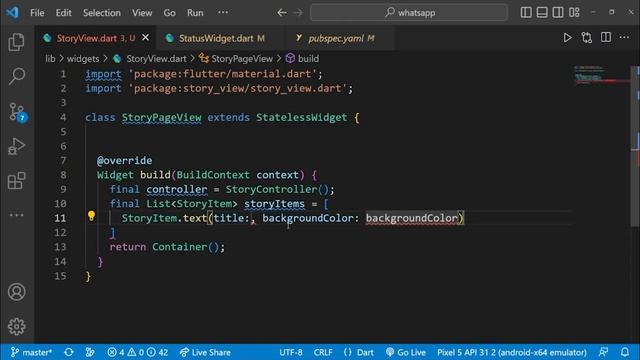Click the return Container() statement on line 13
This screenshot has height=360, width=640.
pyautogui.click(x=167, y=247)
